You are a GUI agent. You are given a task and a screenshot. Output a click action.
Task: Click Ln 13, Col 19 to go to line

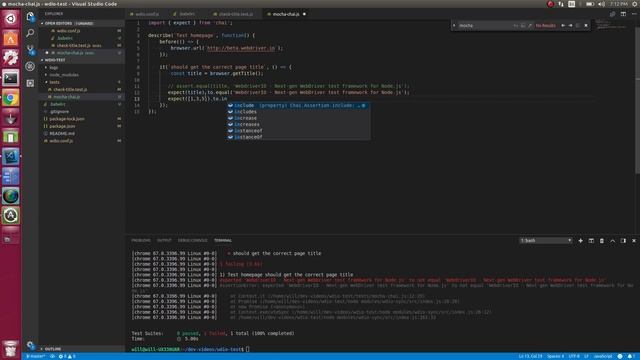[x=531, y=356]
